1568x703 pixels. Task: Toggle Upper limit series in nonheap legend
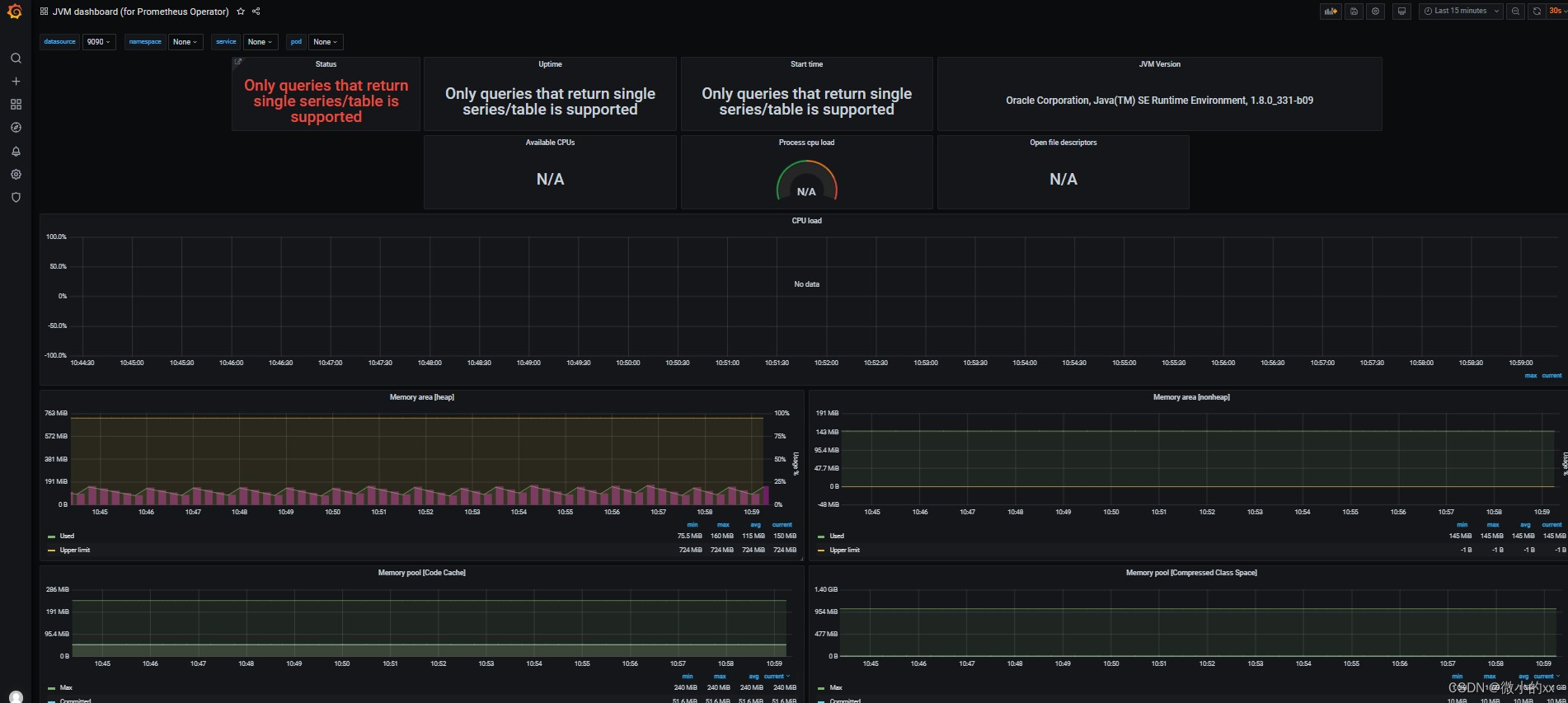(844, 550)
